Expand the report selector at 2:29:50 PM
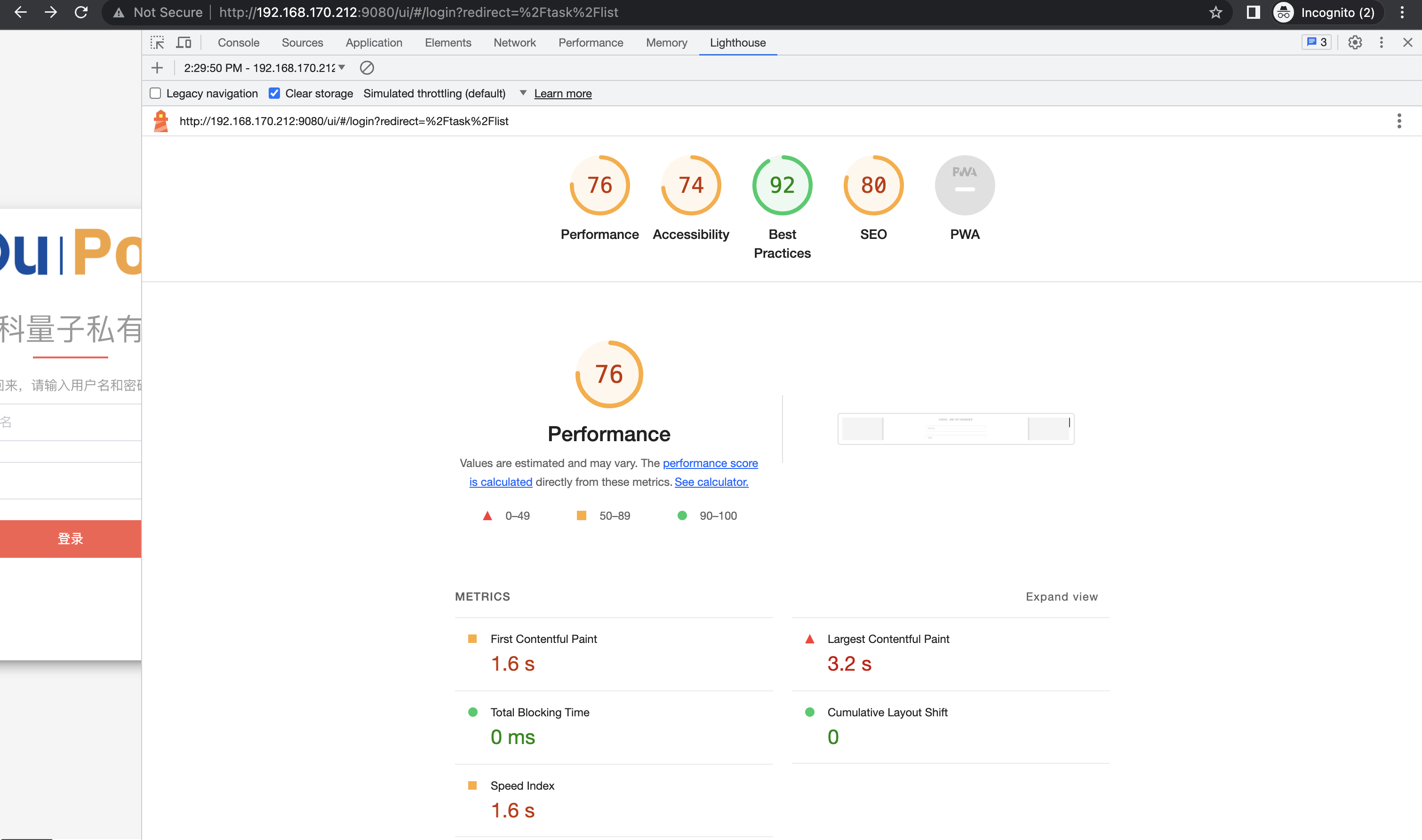The width and height of the screenshot is (1422, 840). pyautogui.click(x=264, y=68)
